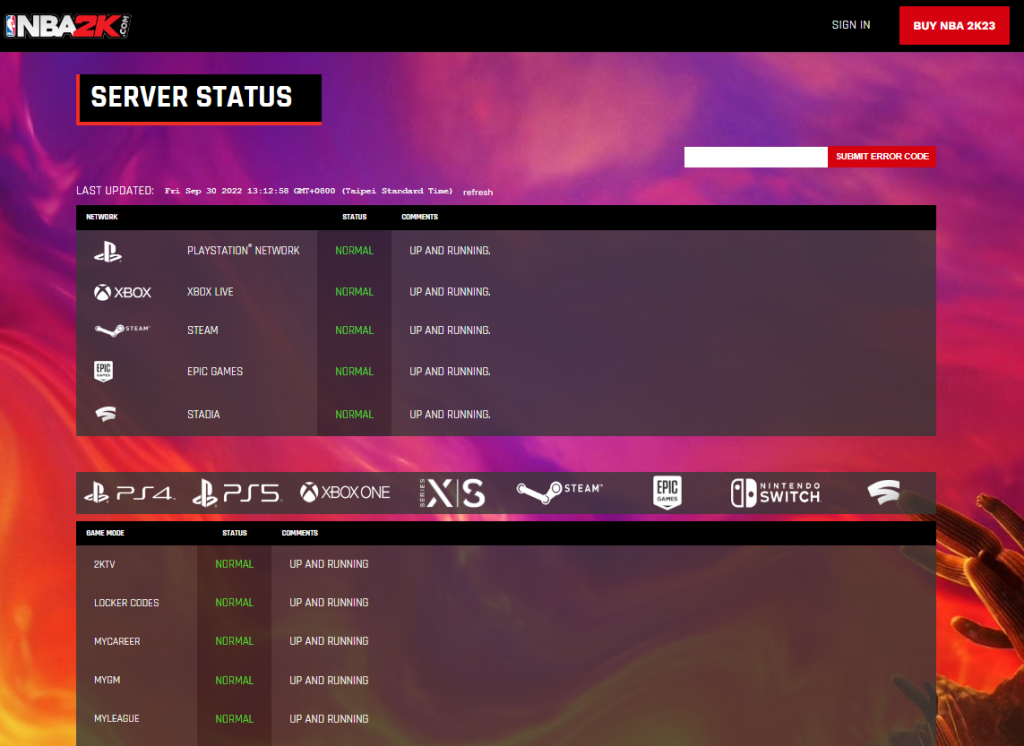
Task: Click Up and Running comment for Steam network
Action: pos(450,331)
